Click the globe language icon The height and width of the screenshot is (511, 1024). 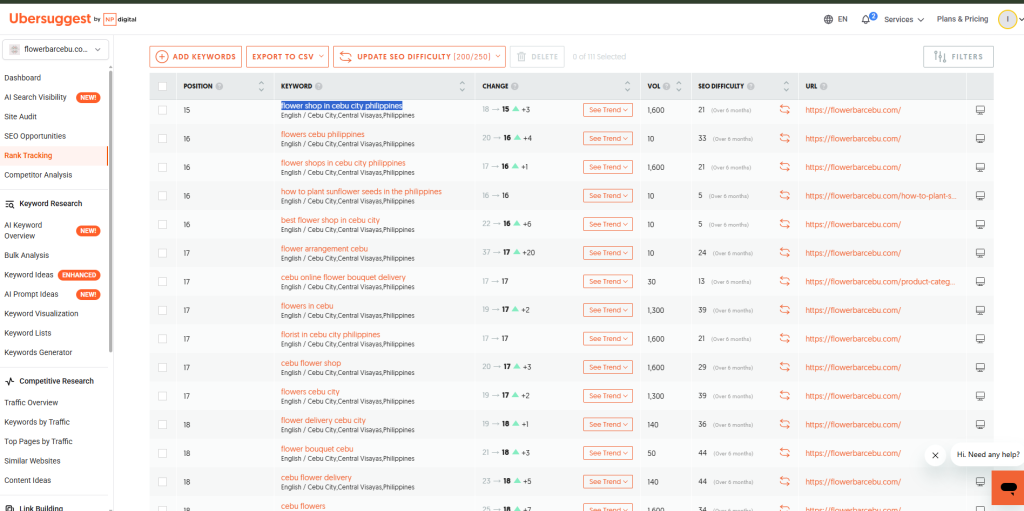coord(828,19)
